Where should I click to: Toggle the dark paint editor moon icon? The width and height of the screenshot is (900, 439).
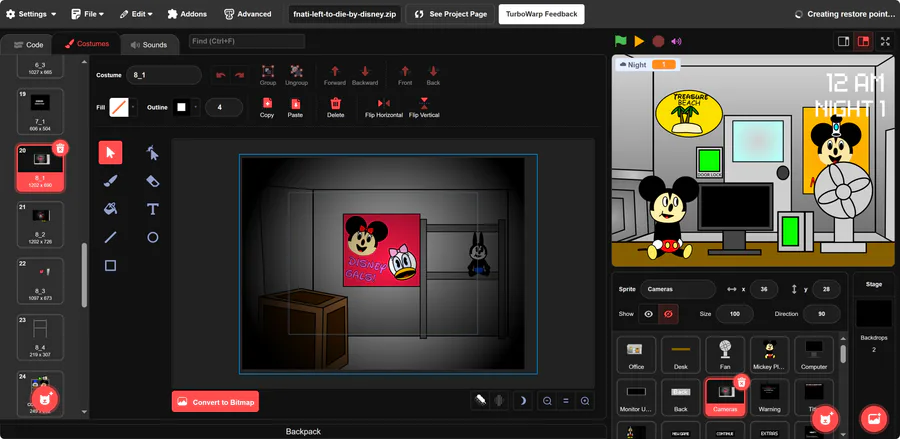click(x=522, y=401)
